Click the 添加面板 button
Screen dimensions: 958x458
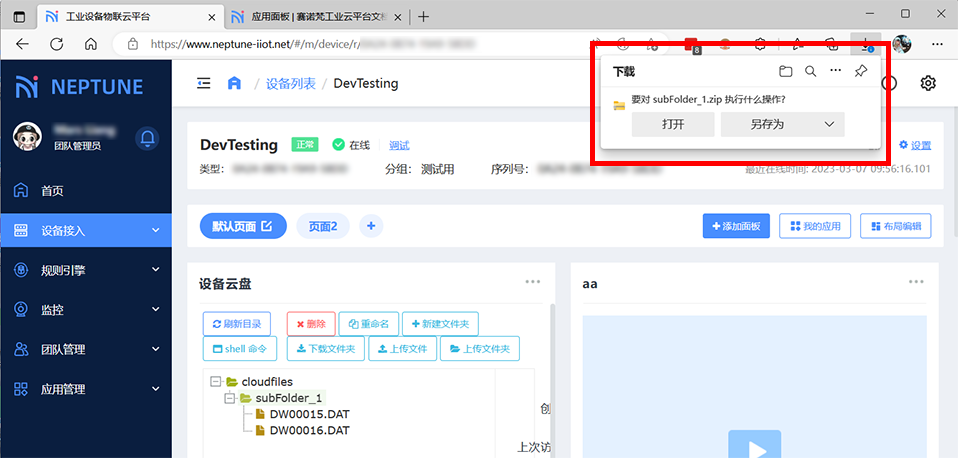click(736, 227)
